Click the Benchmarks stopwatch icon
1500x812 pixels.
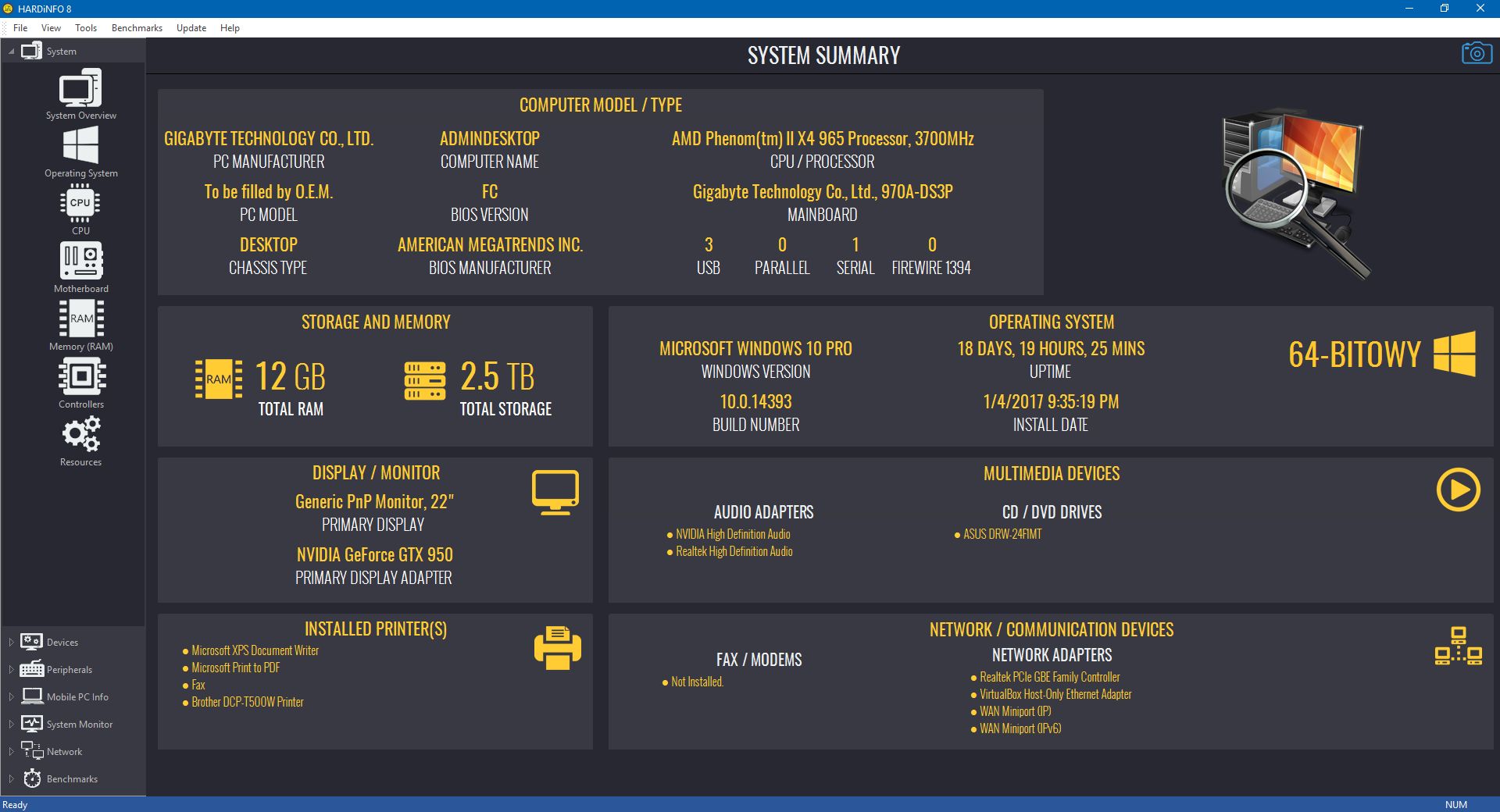[32, 778]
